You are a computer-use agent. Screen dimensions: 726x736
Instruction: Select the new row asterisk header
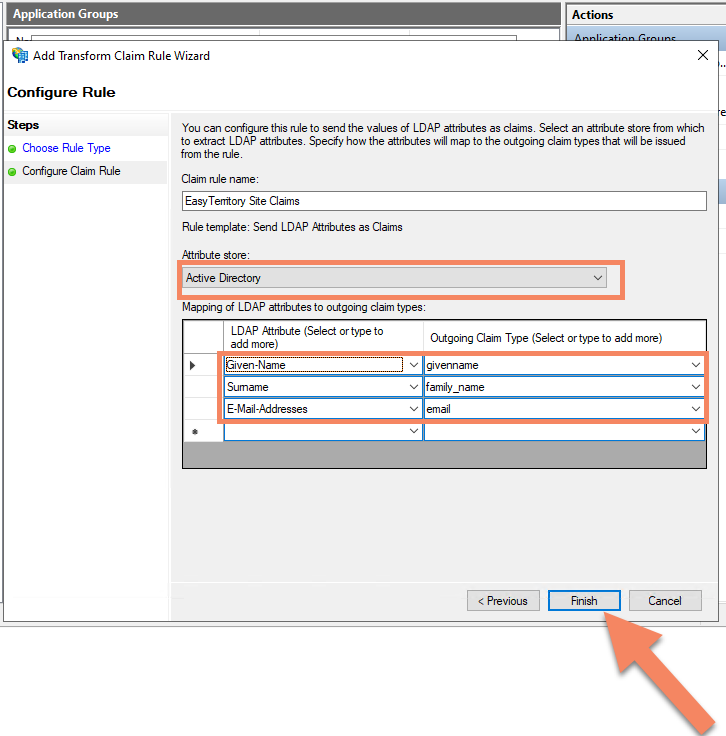tap(203, 431)
